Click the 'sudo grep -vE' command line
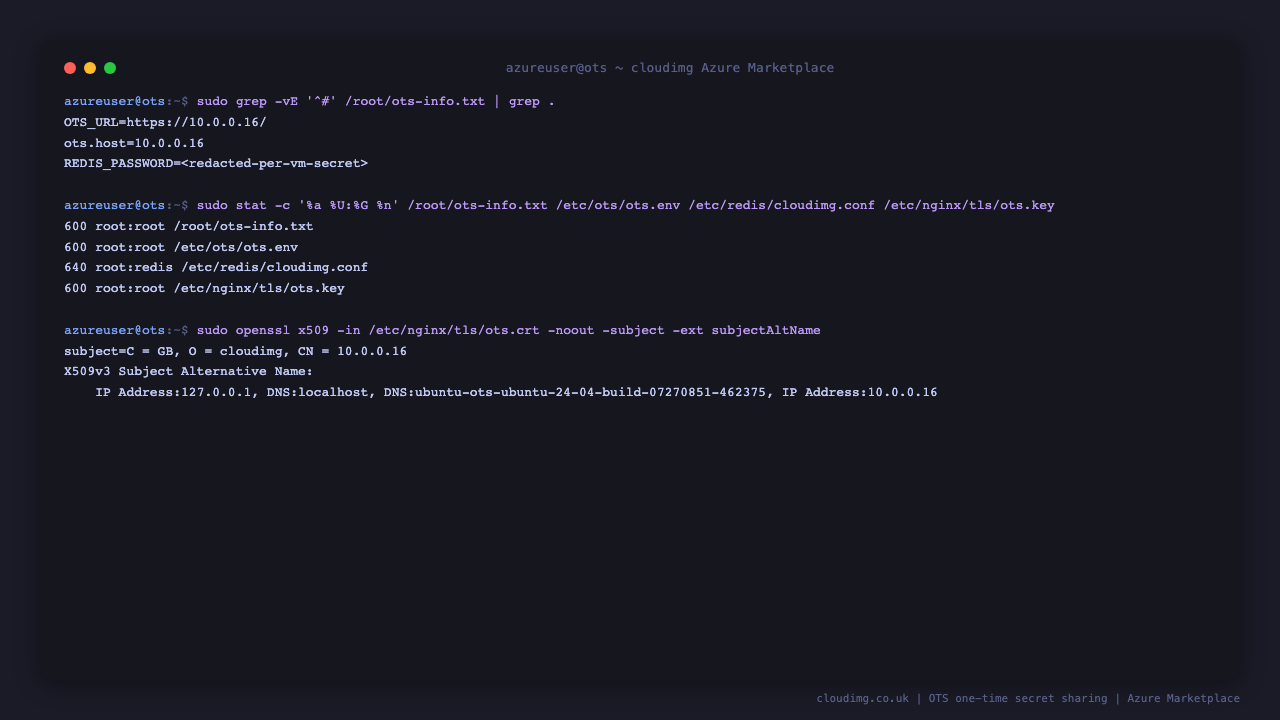 [309, 101]
